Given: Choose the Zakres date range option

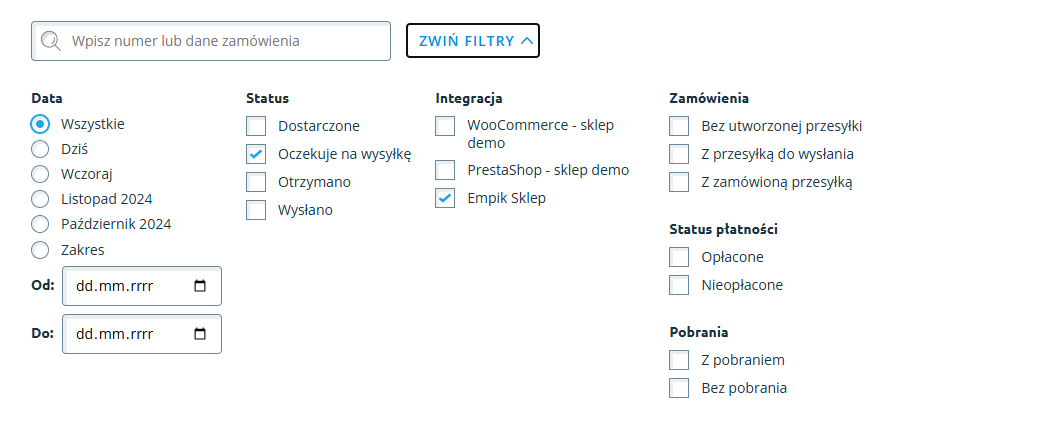Looking at the screenshot, I should click(x=40, y=249).
